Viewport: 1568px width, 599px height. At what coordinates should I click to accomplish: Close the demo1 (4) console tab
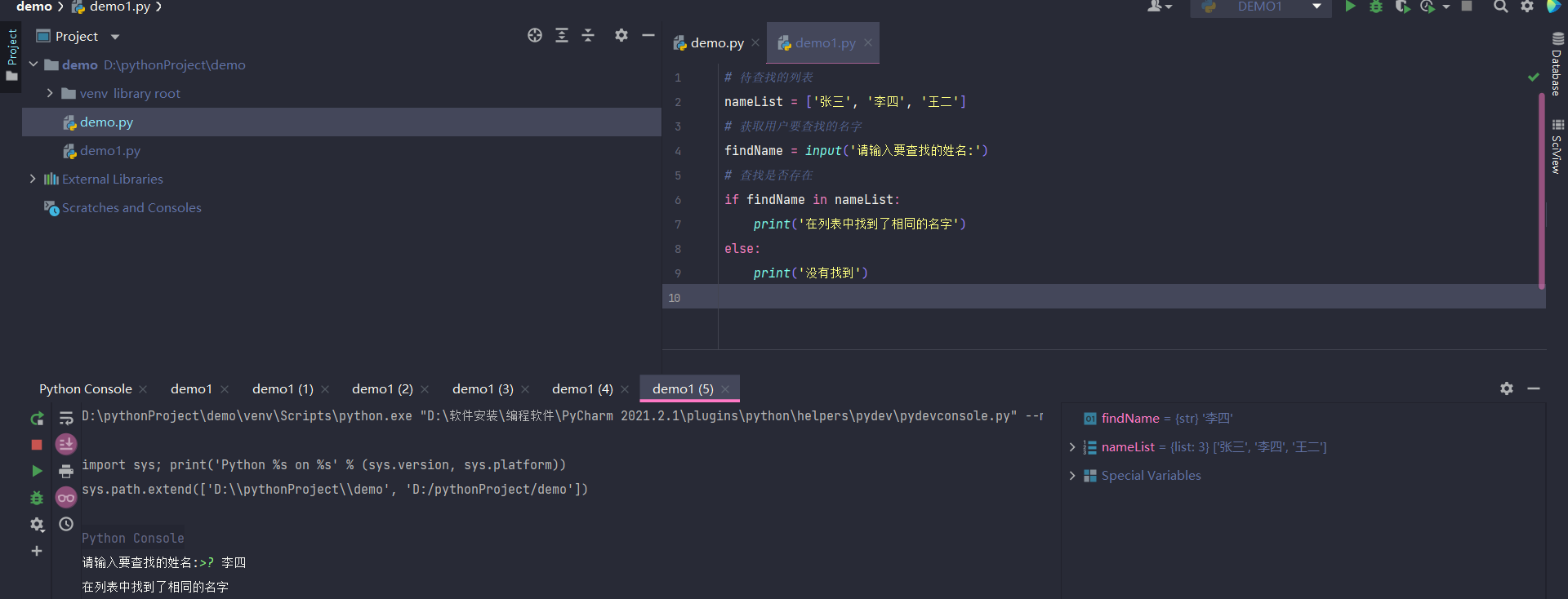[625, 389]
